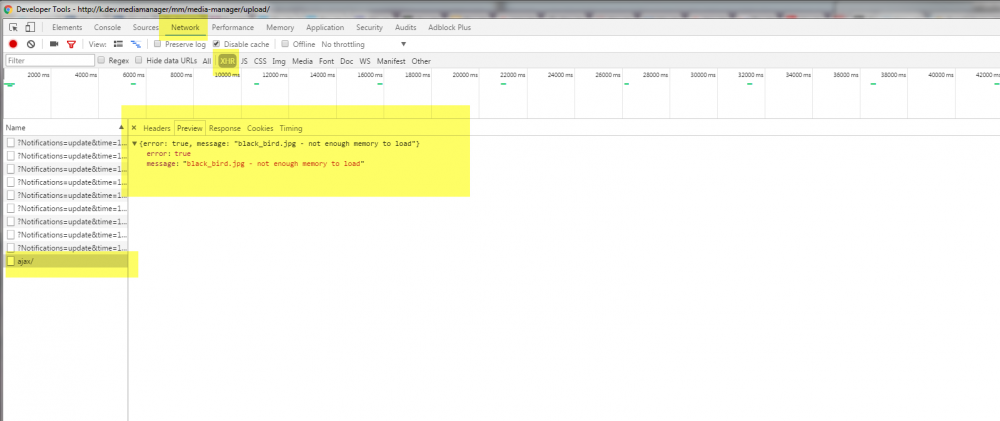The height and width of the screenshot is (421, 1000).
Task: Uncheck the Disable cache checkbox
Action: (x=216, y=44)
